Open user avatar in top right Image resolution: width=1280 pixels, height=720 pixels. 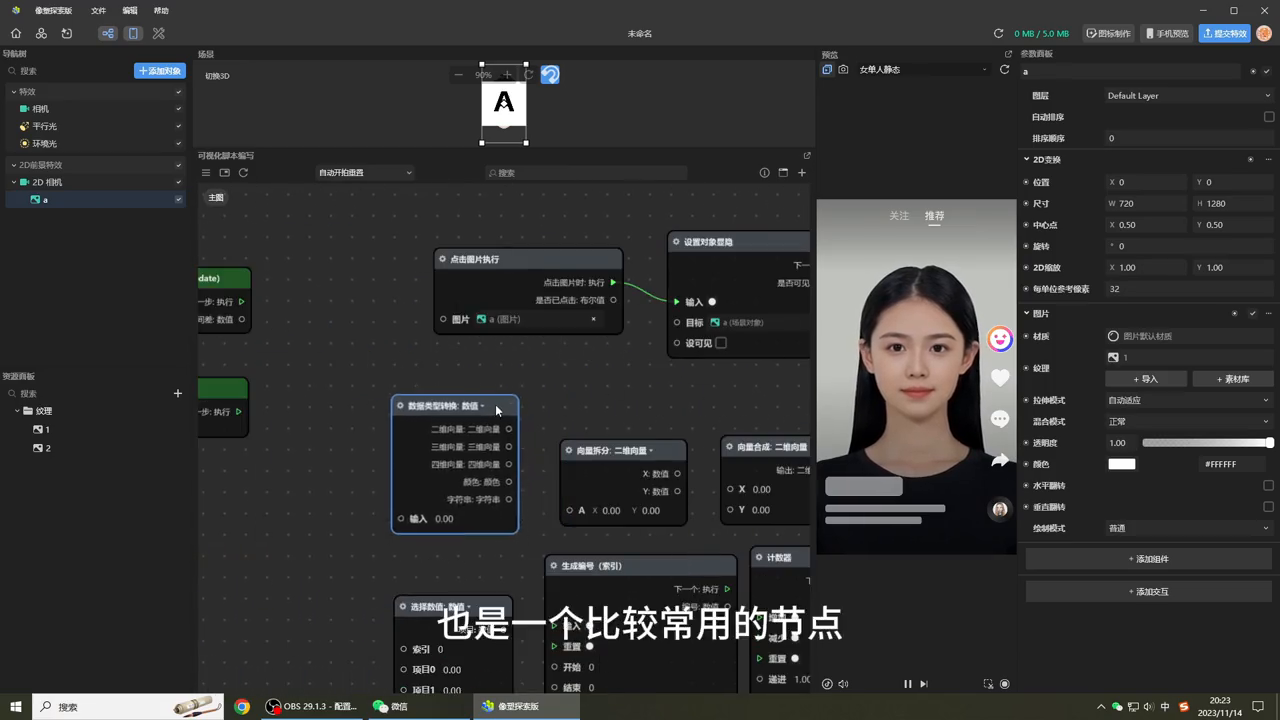pyautogui.click(x=1264, y=33)
